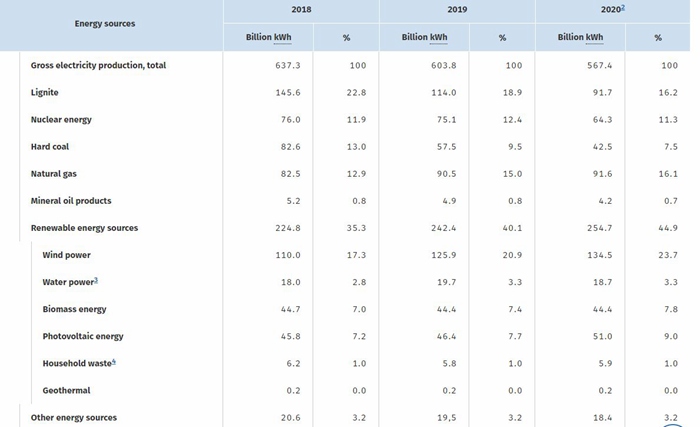
Task: Open footnote 4 beside Household waste
Action: pos(114,361)
